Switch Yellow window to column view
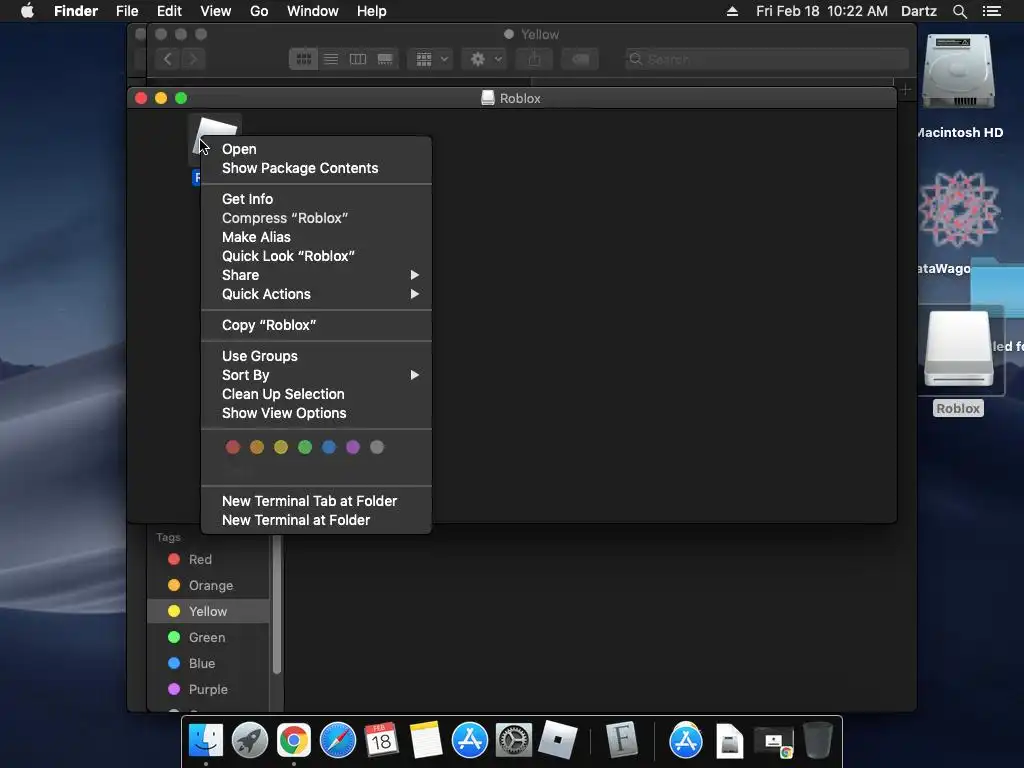This screenshot has height=768, width=1024. 358,59
